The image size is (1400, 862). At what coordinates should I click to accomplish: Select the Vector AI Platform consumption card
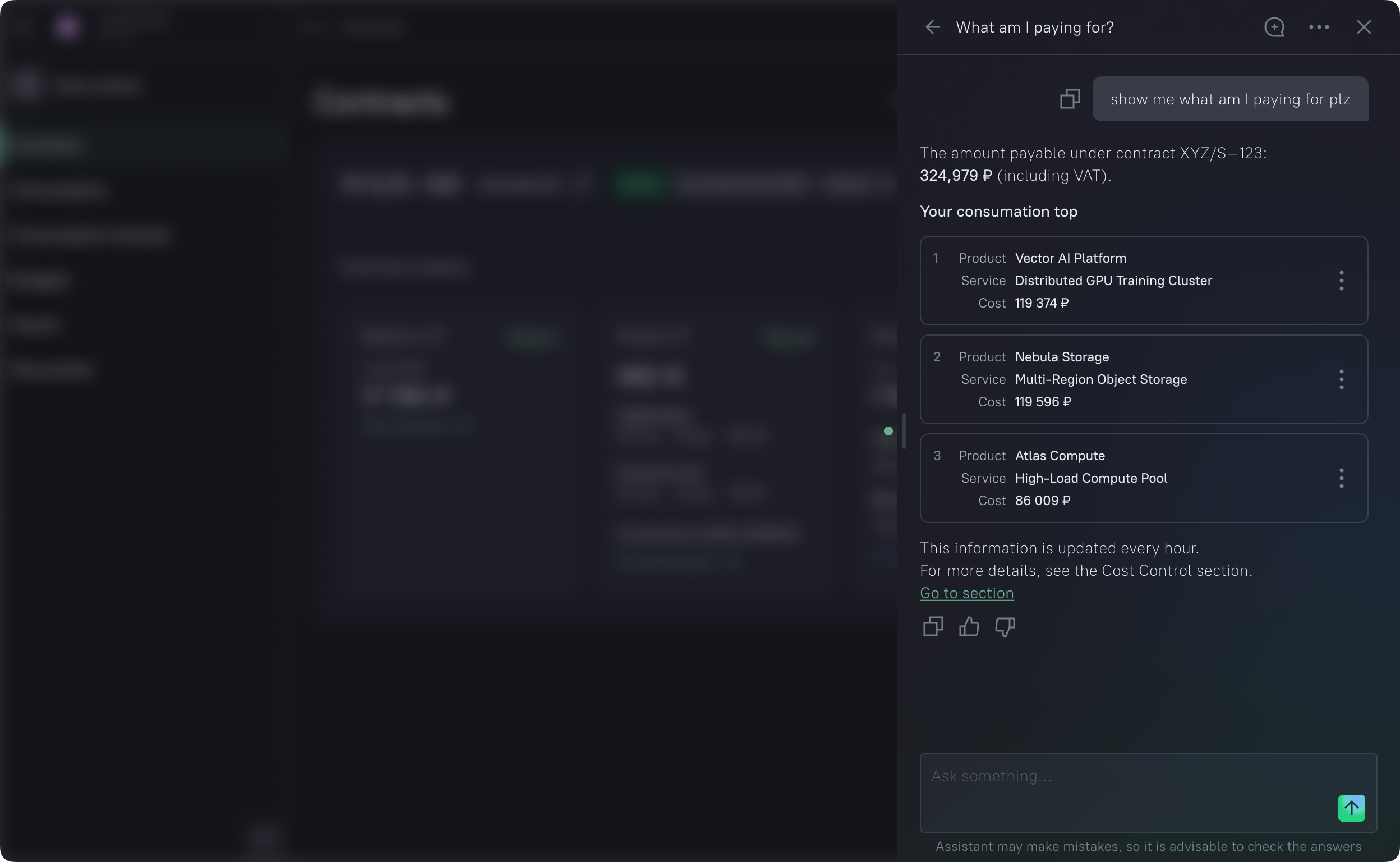click(1140, 281)
